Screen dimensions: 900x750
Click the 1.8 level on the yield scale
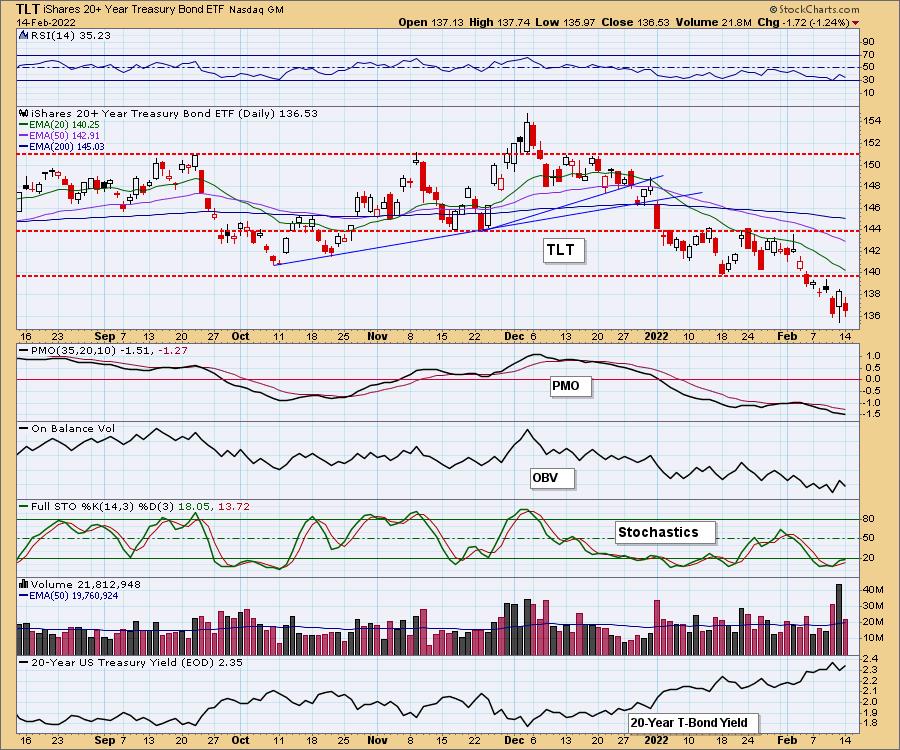870,723
